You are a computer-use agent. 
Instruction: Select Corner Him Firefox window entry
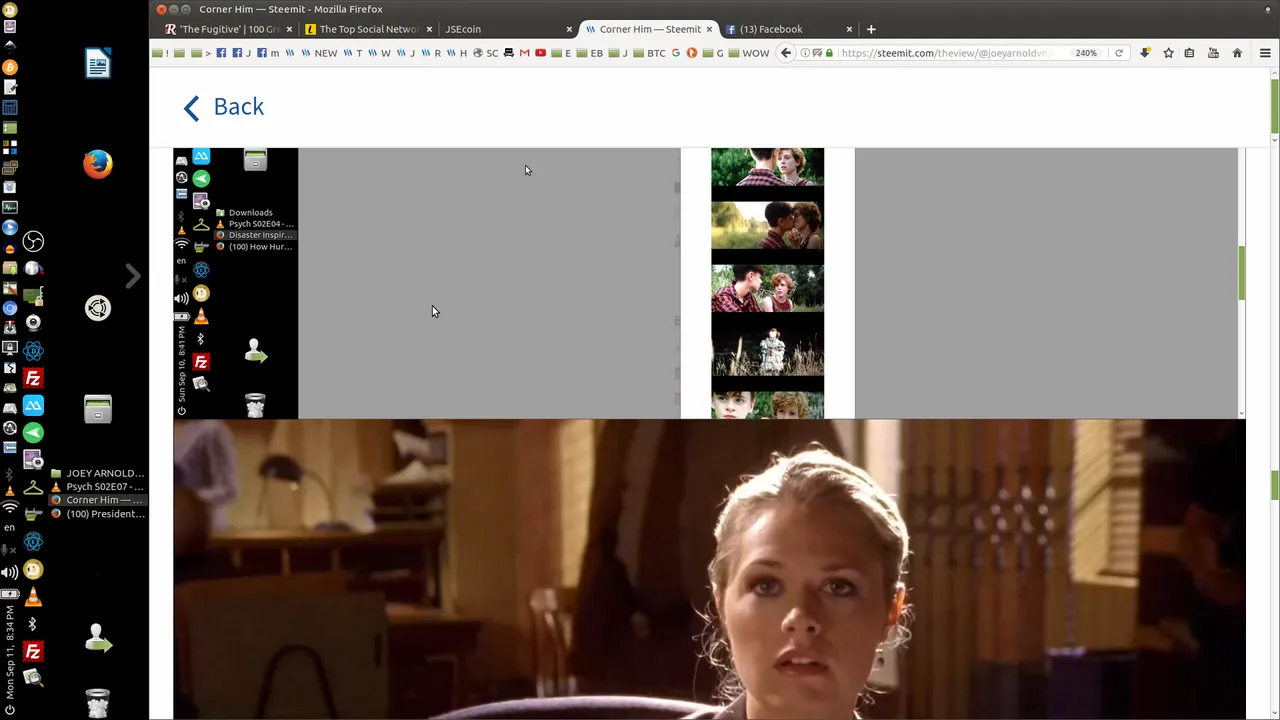pos(98,500)
